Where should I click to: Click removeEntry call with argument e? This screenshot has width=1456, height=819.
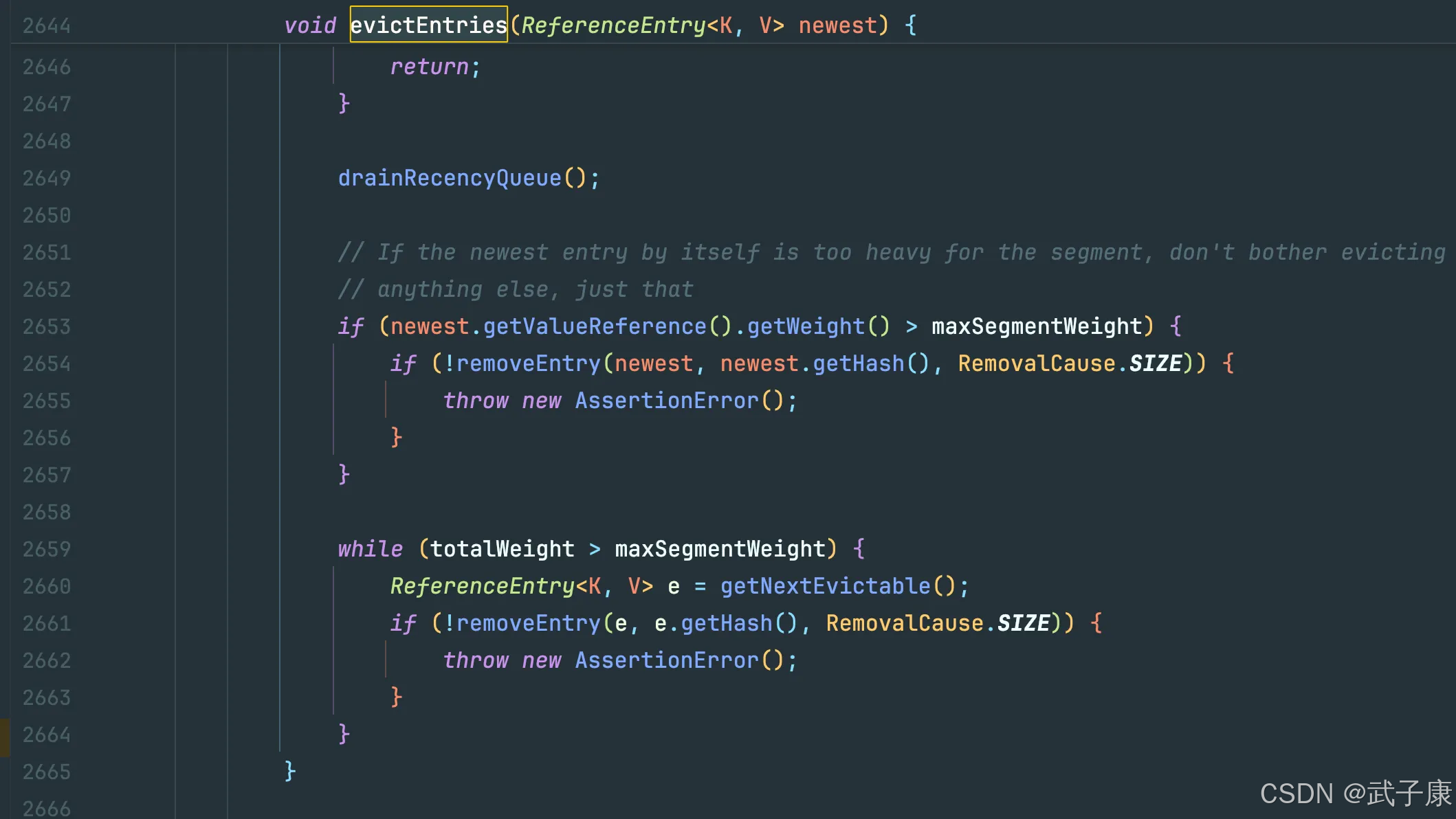pyautogui.click(x=528, y=623)
